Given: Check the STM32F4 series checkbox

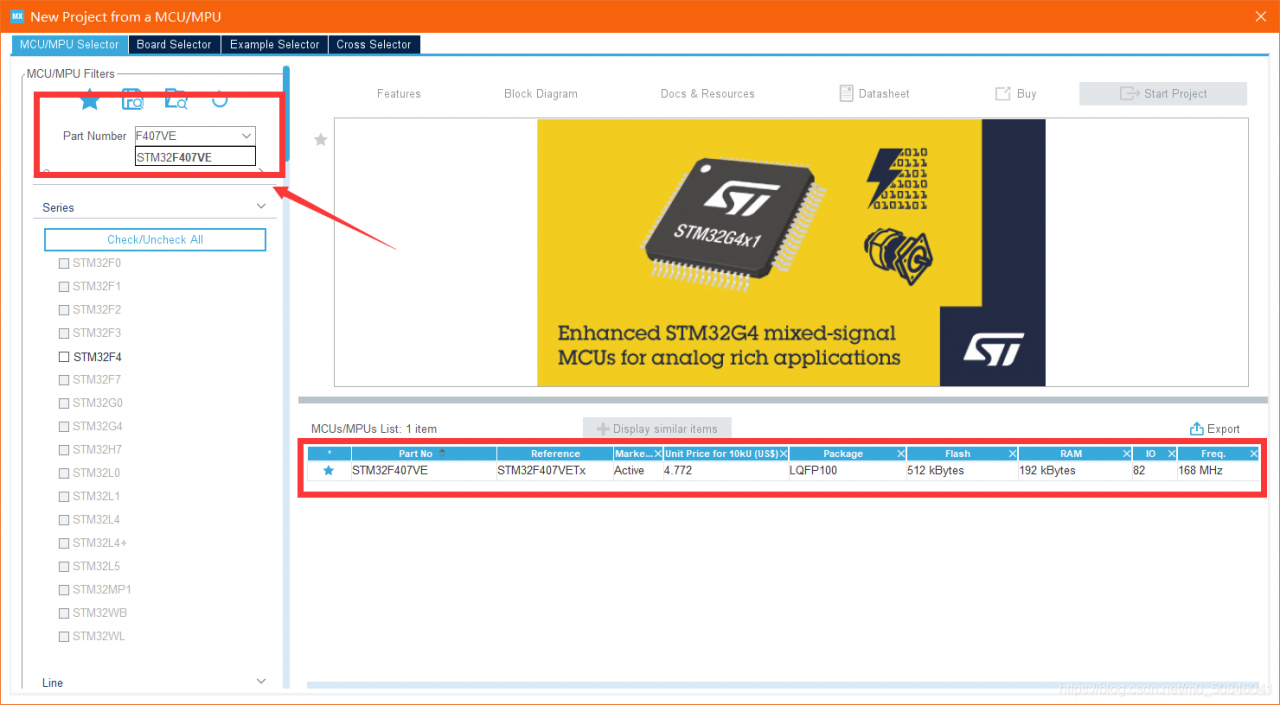Looking at the screenshot, I should (x=64, y=357).
